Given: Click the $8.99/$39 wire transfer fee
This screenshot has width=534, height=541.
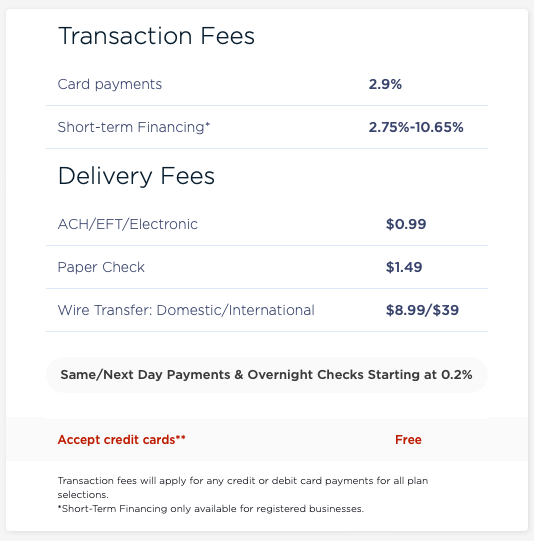Looking at the screenshot, I should point(422,310).
